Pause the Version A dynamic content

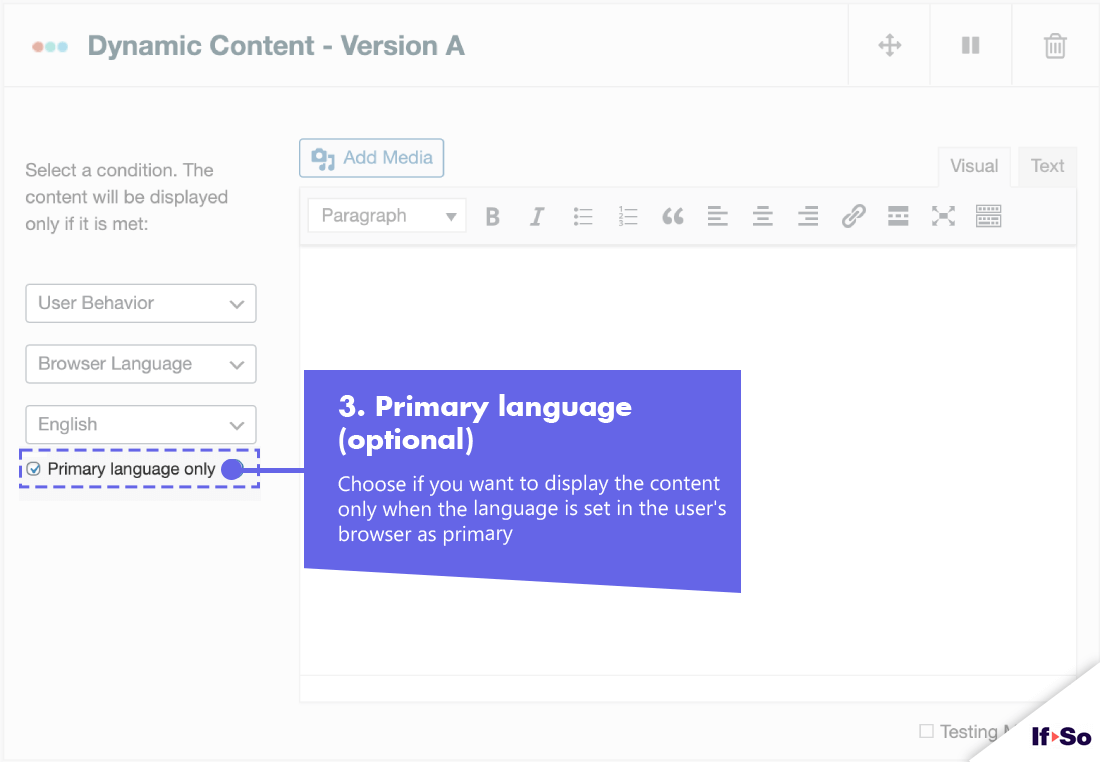[x=970, y=45]
